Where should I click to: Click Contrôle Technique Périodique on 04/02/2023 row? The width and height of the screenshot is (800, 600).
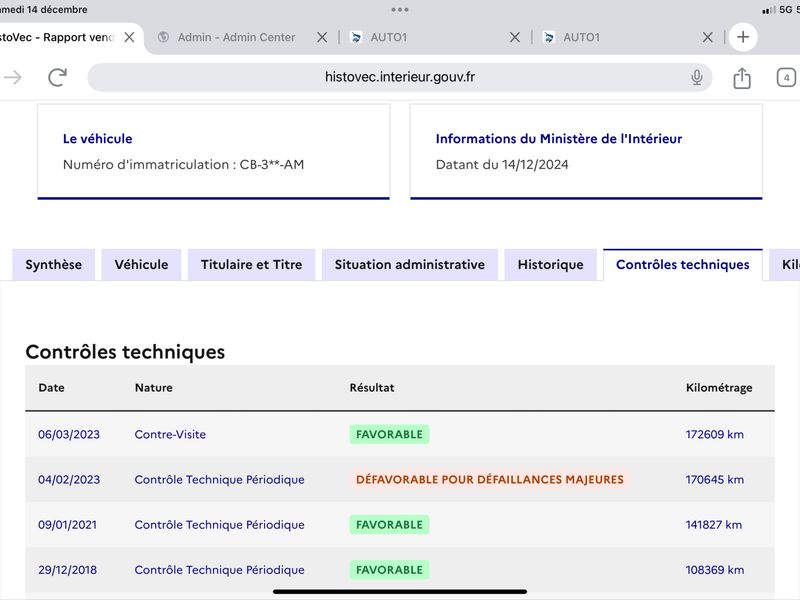[x=219, y=480]
